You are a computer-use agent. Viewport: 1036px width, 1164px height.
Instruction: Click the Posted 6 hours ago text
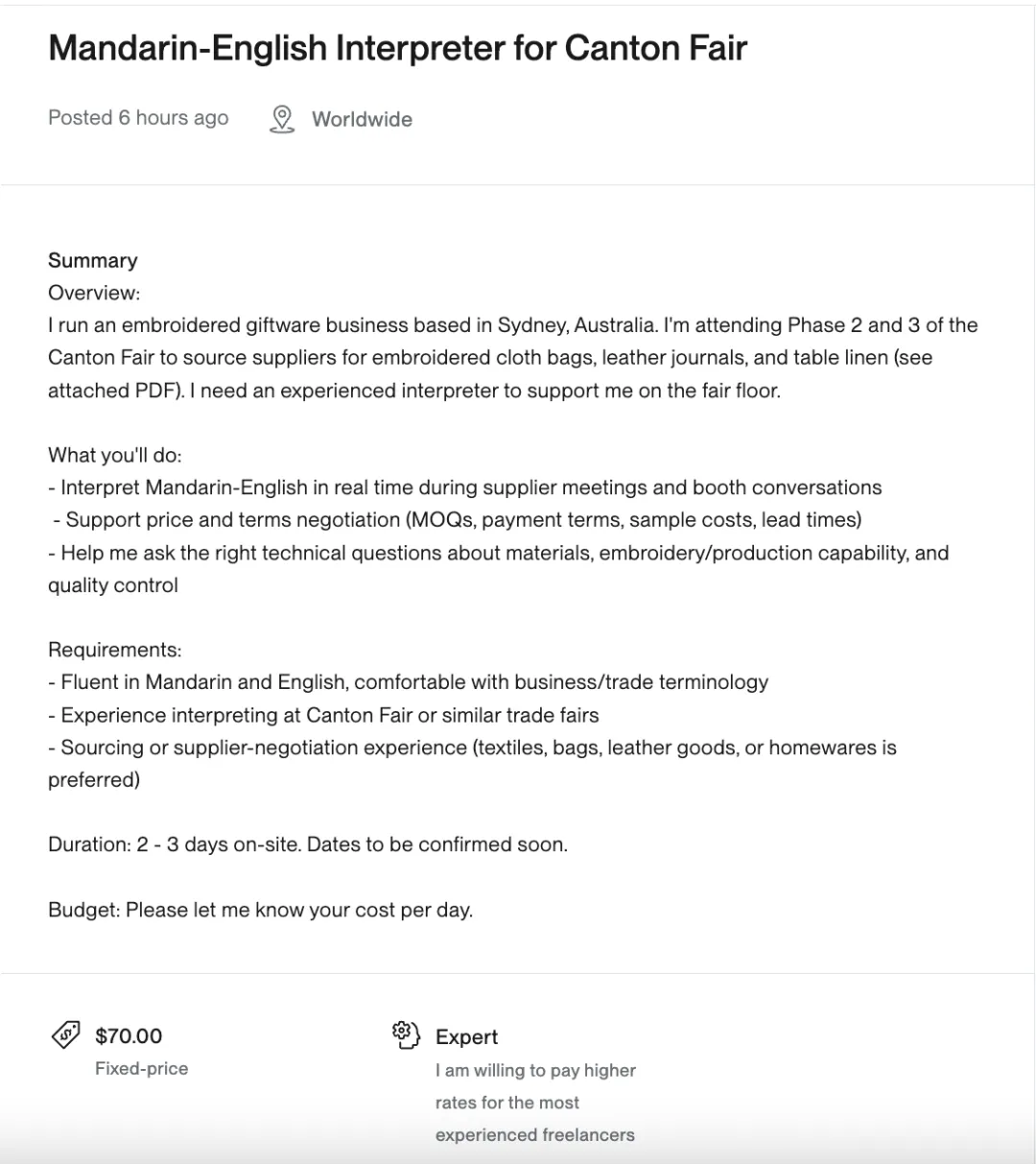(138, 118)
